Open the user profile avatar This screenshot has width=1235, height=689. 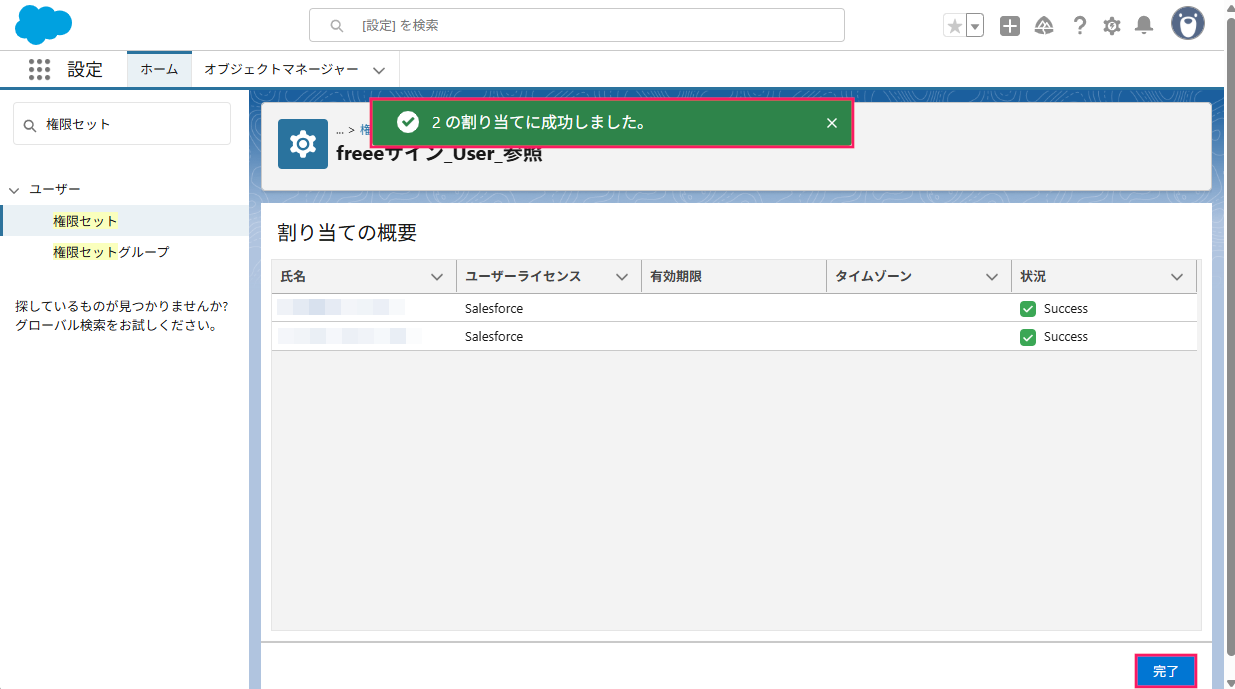pyautogui.click(x=1188, y=23)
